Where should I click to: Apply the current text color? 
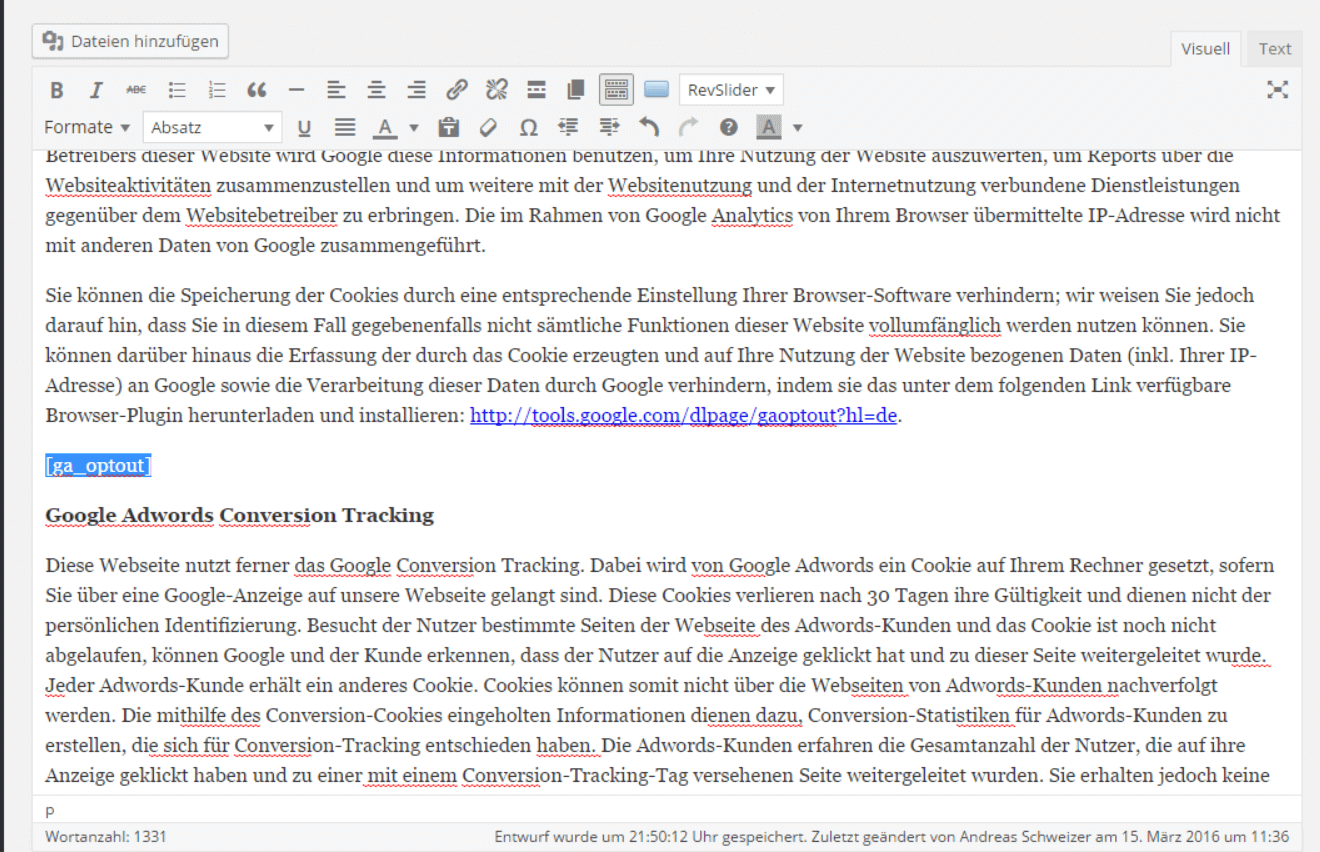click(x=385, y=127)
